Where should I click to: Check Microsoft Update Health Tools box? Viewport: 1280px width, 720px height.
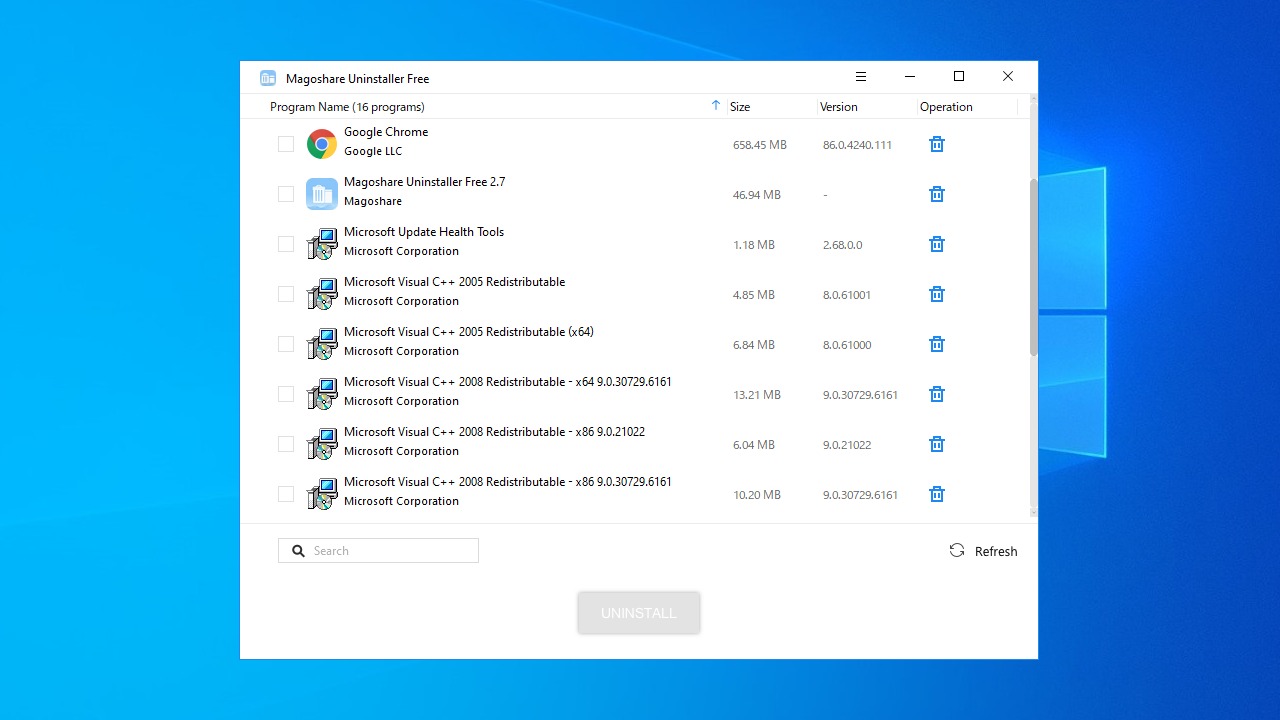click(x=286, y=244)
